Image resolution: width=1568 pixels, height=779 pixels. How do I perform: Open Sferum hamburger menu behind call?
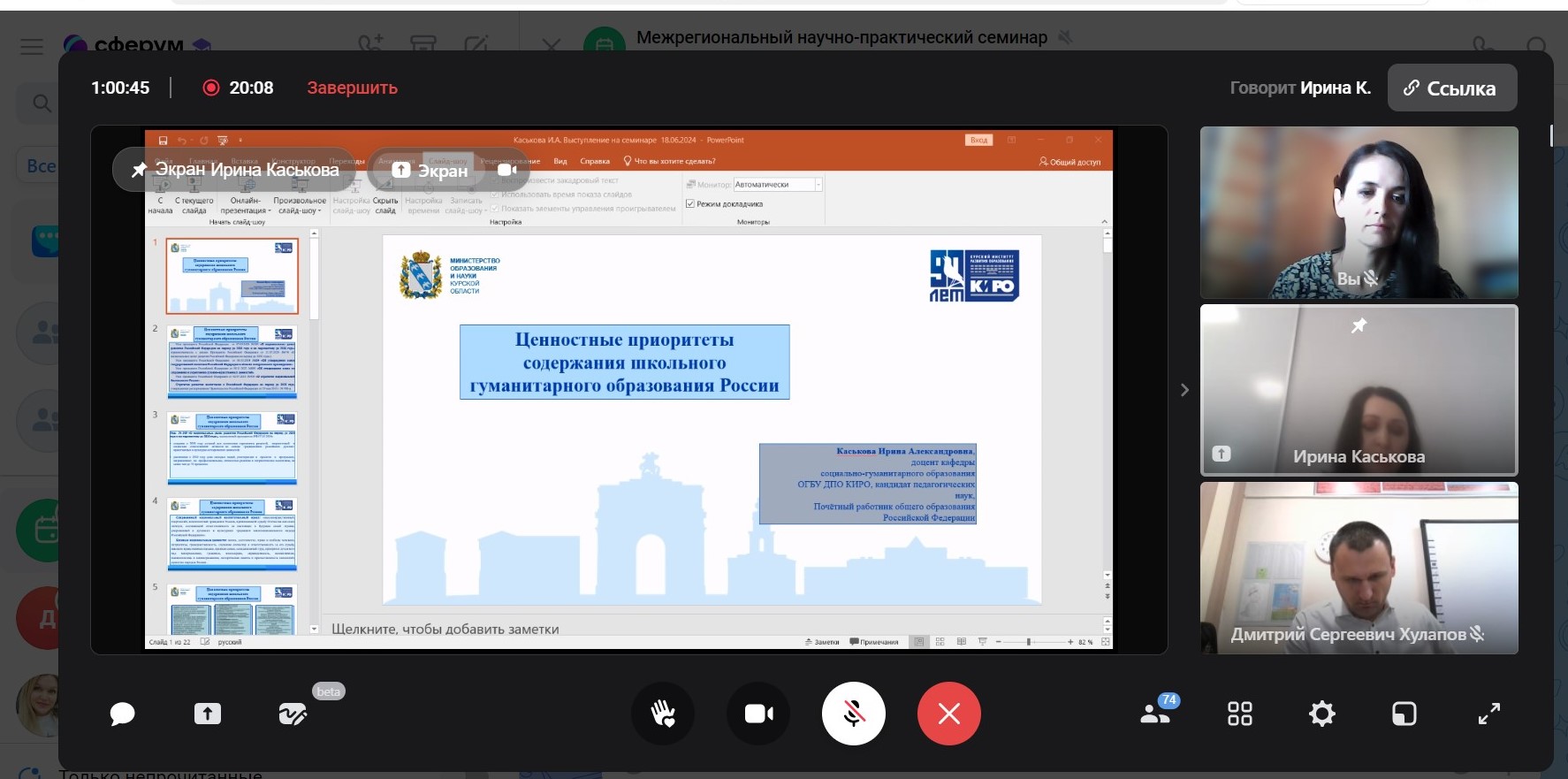32,47
